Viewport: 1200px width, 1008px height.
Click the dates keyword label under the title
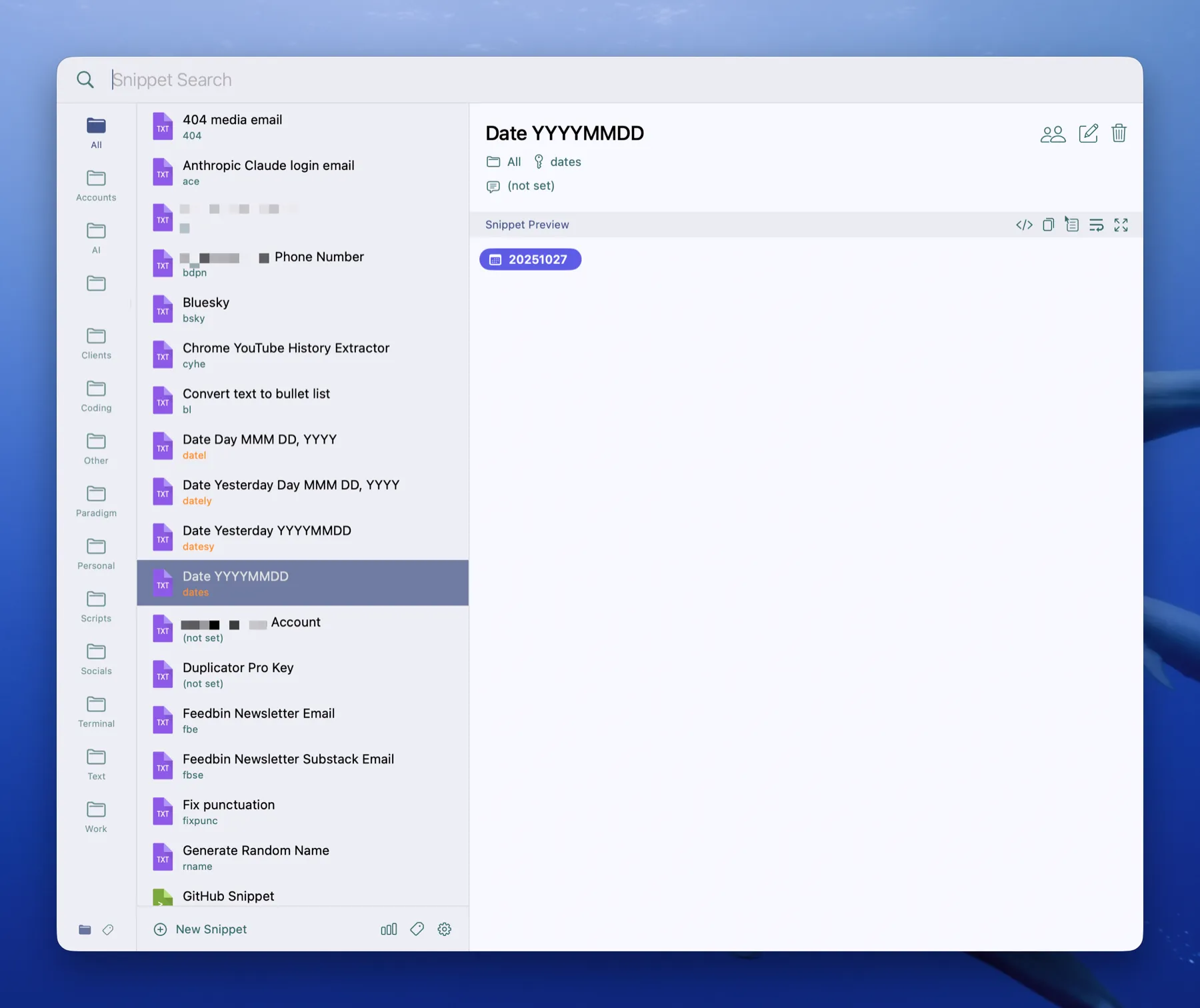click(x=565, y=161)
